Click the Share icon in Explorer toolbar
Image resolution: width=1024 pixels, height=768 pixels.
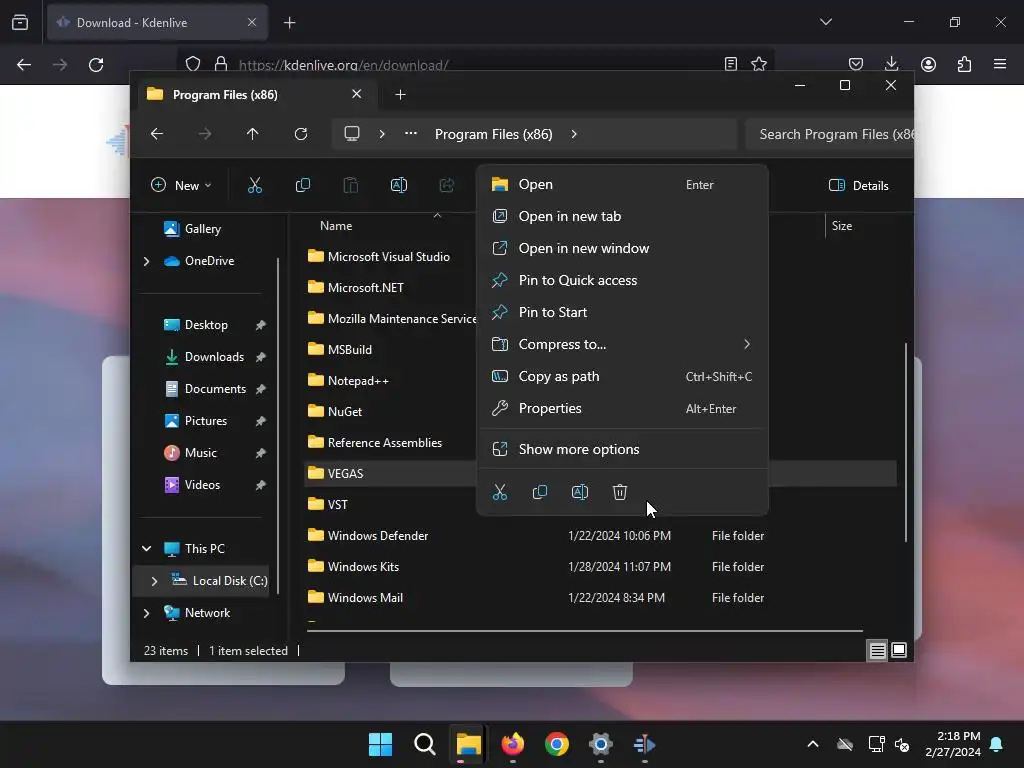pyautogui.click(x=447, y=185)
